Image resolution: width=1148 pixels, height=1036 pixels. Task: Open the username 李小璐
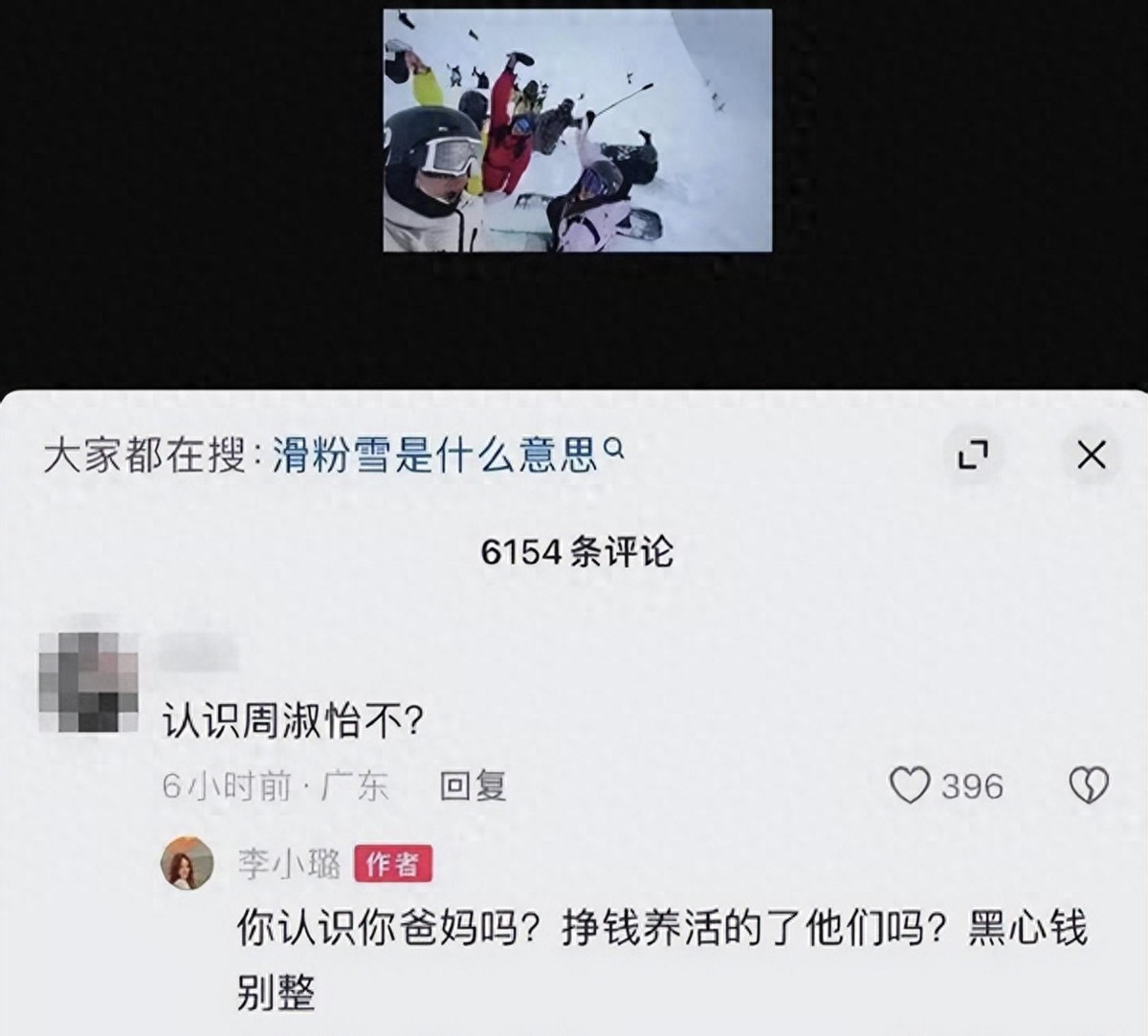pos(289,865)
